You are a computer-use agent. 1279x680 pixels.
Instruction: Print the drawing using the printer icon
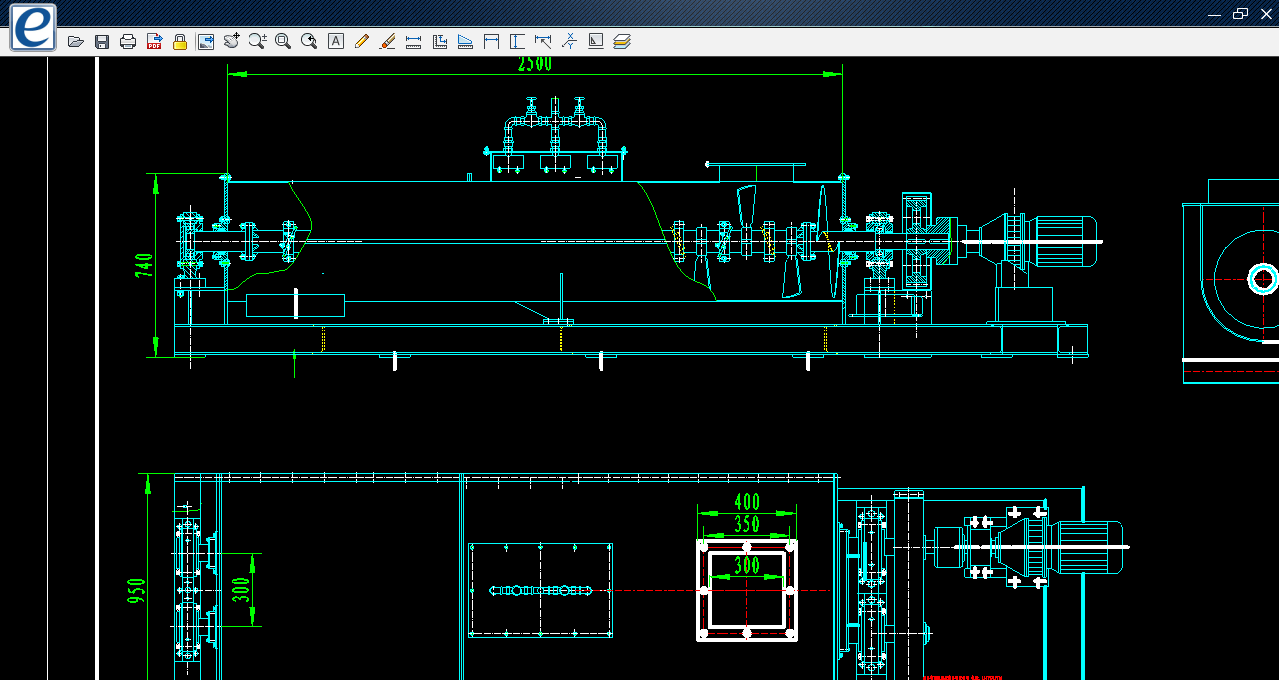click(x=128, y=41)
